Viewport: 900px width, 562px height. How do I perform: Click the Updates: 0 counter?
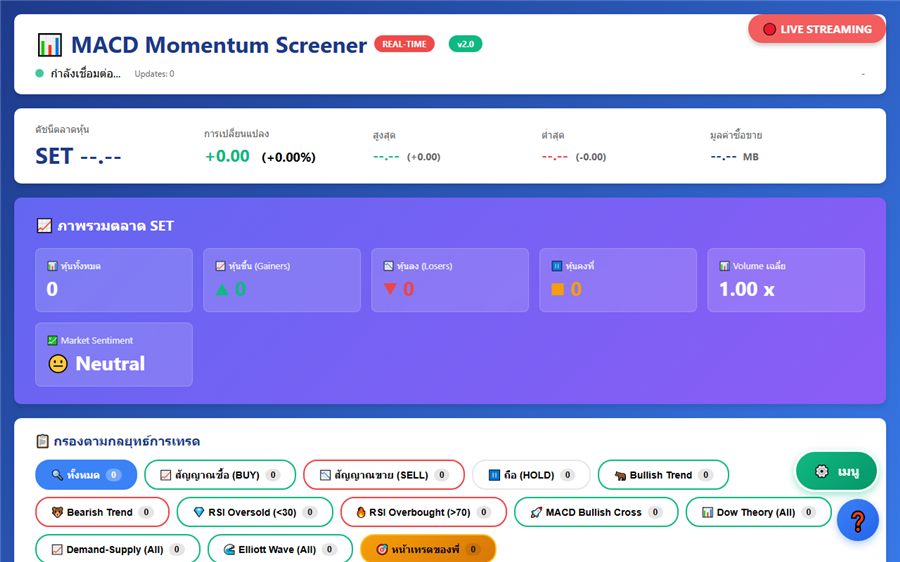pos(154,73)
